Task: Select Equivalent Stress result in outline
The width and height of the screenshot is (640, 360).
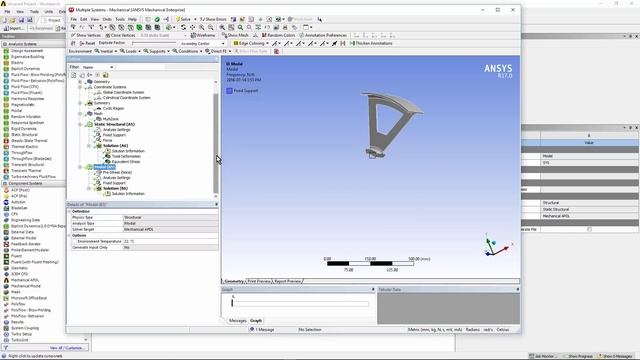Action: point(126,162)
